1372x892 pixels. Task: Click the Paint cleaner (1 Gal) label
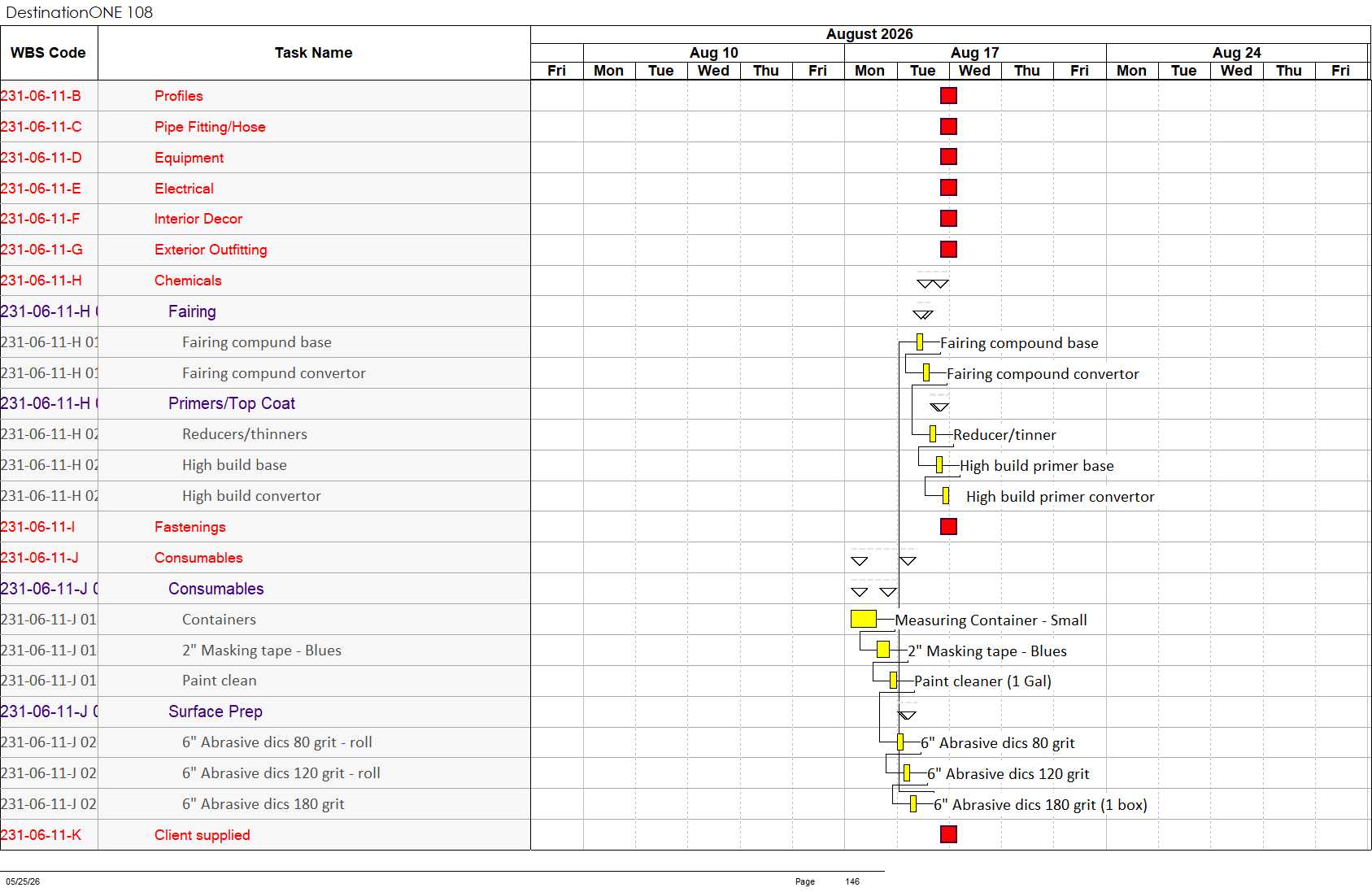(x=982, y=681)
